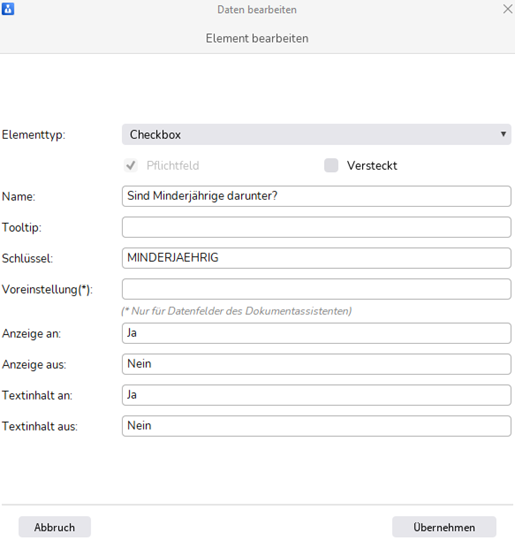Viewport: 515px width, 548px height.
Task: Click the Element bearbeiten header text
Action: coord(257,38)
